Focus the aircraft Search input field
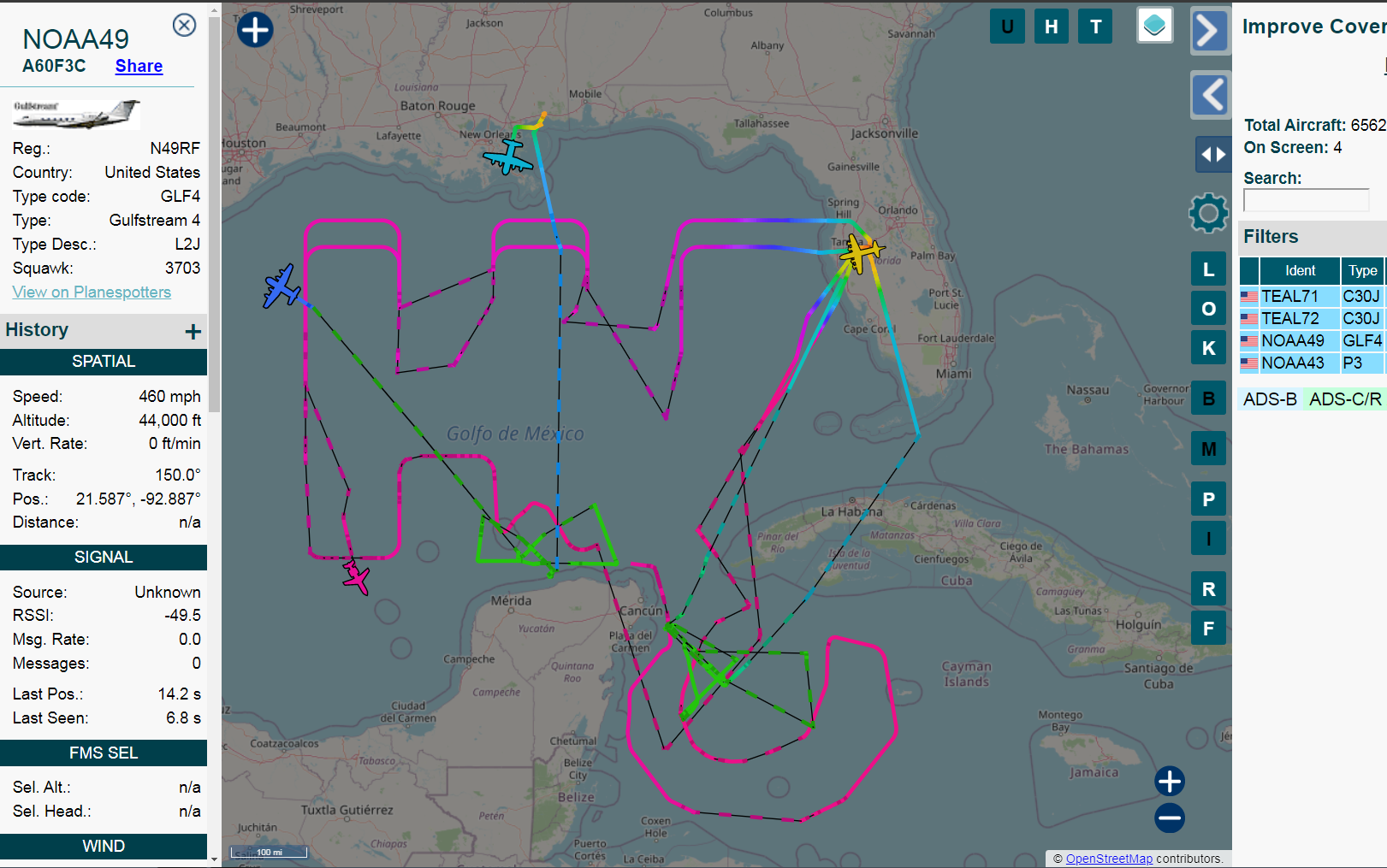1387x868 pixels. pos(1306,200)
